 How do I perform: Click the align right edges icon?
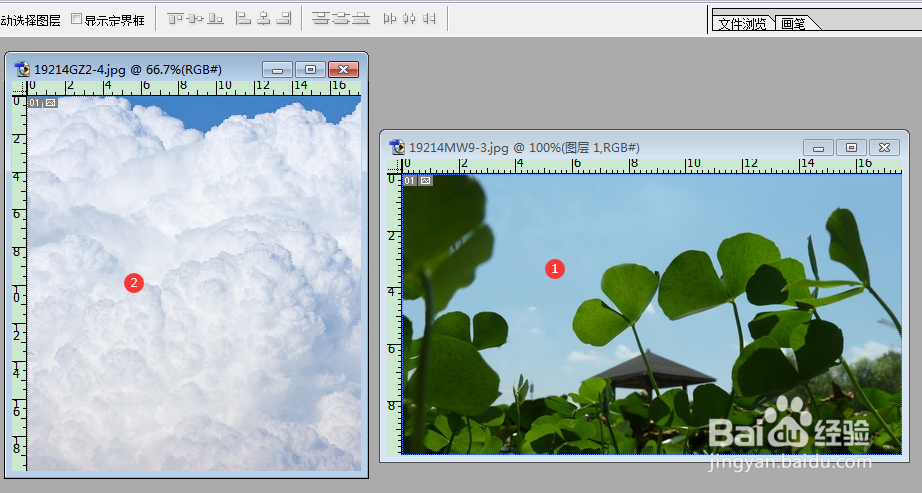(284, 19)
